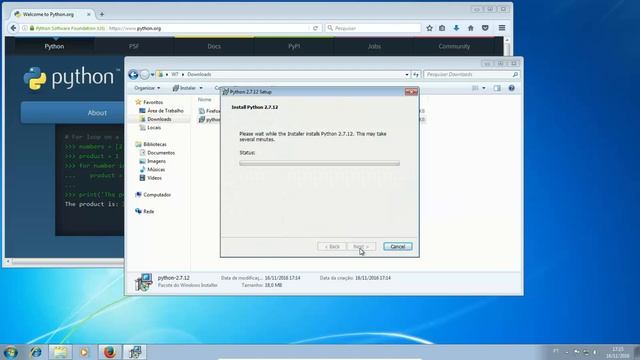Refresh the Explorer Downloads folder

click(416, 75)
